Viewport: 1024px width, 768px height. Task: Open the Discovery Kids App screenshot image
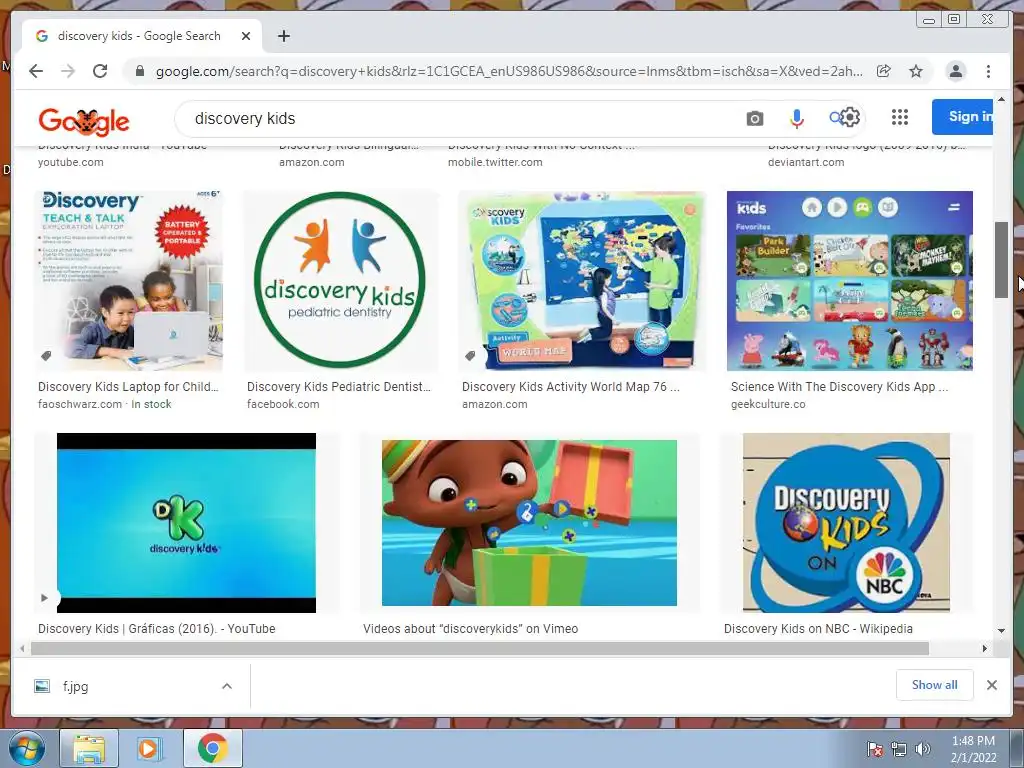click(x=850, y=281)
